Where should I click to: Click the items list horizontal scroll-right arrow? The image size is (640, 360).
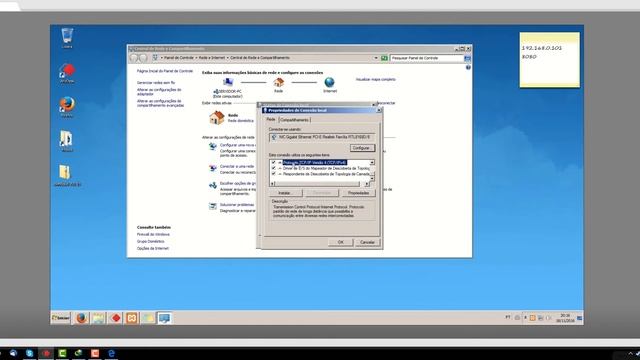pyautogui.click(x=367, y=184)
